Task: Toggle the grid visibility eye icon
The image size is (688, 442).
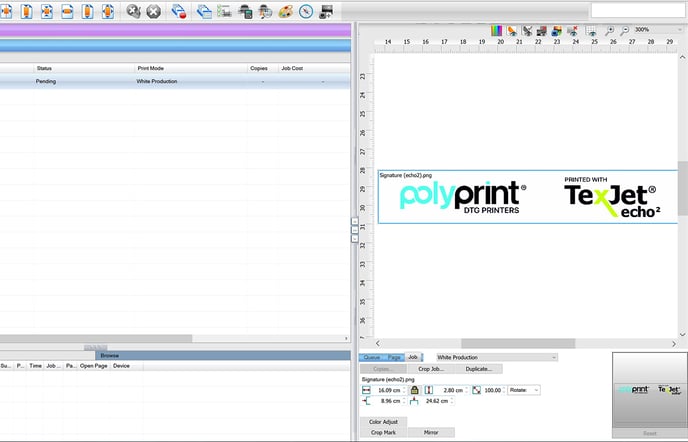Action: click(591, 31)
